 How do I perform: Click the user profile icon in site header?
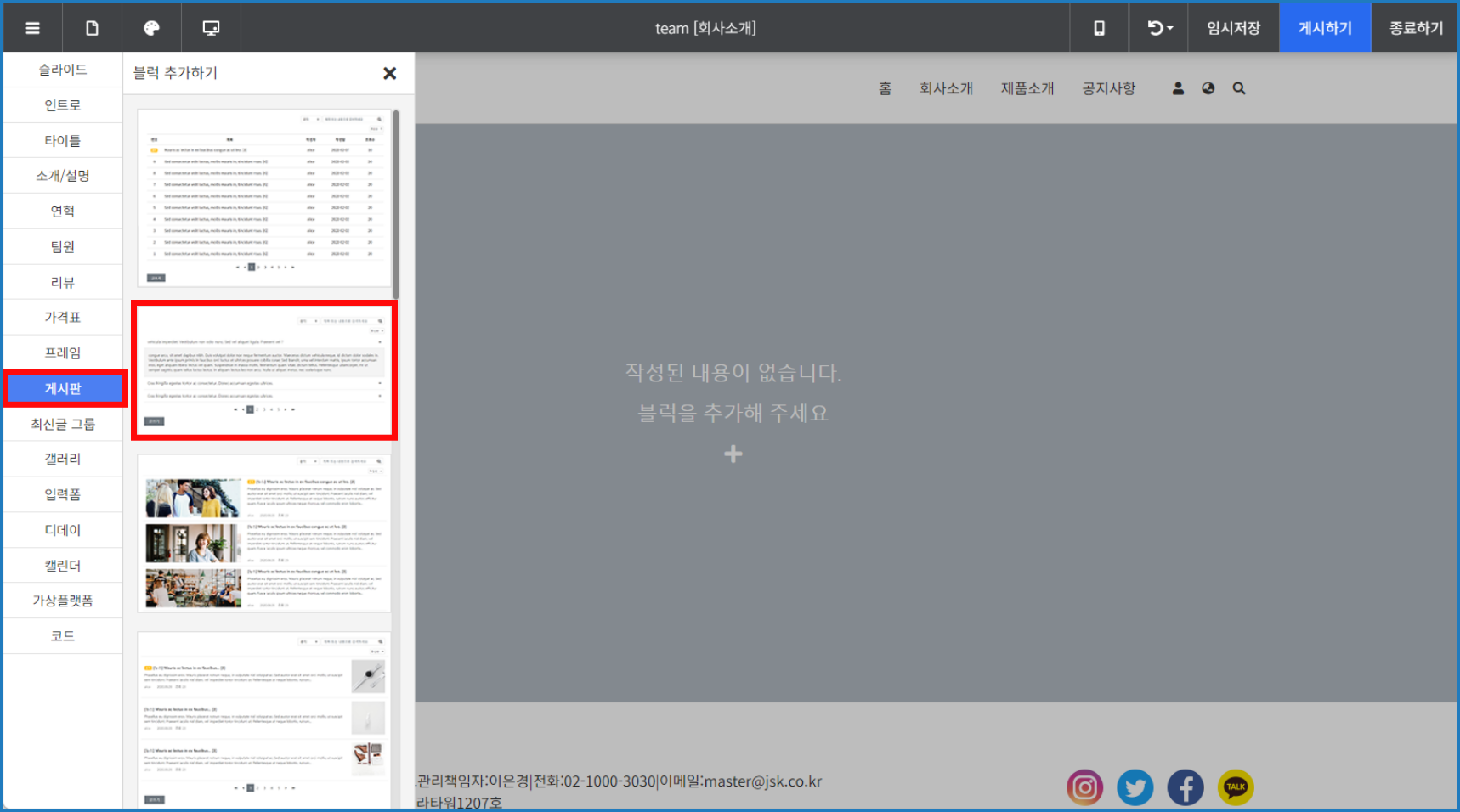pyautogui.click(x=1178, y=88)
